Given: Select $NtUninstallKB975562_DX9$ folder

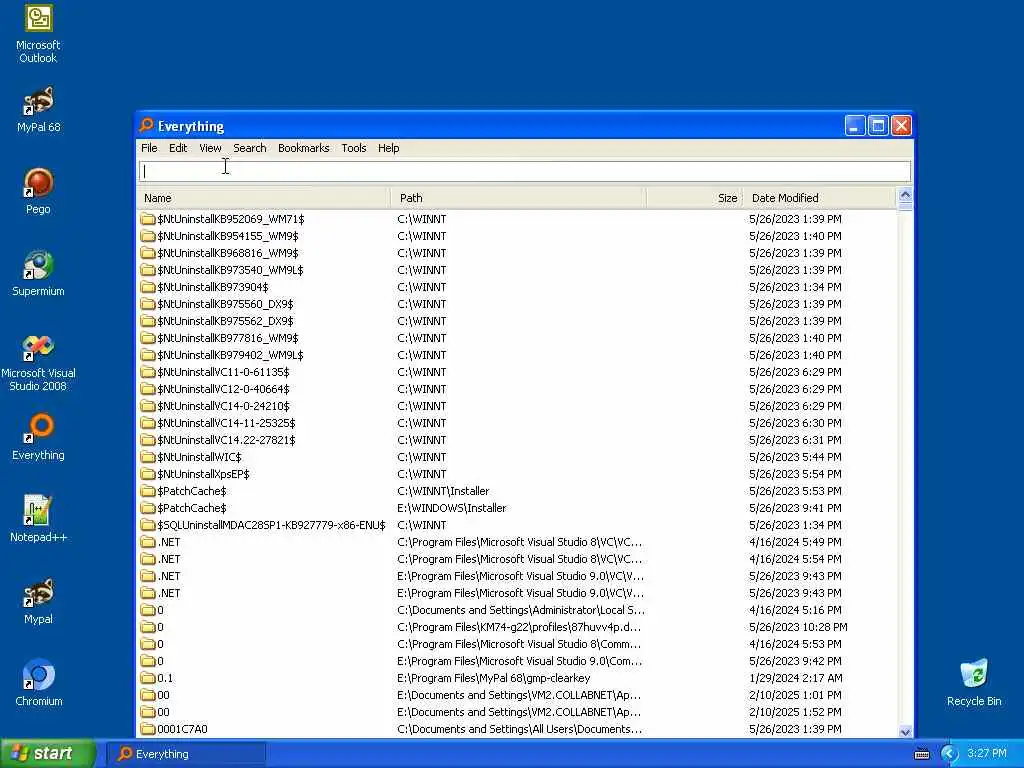Looking at the screenshot, I should (517, 321).
